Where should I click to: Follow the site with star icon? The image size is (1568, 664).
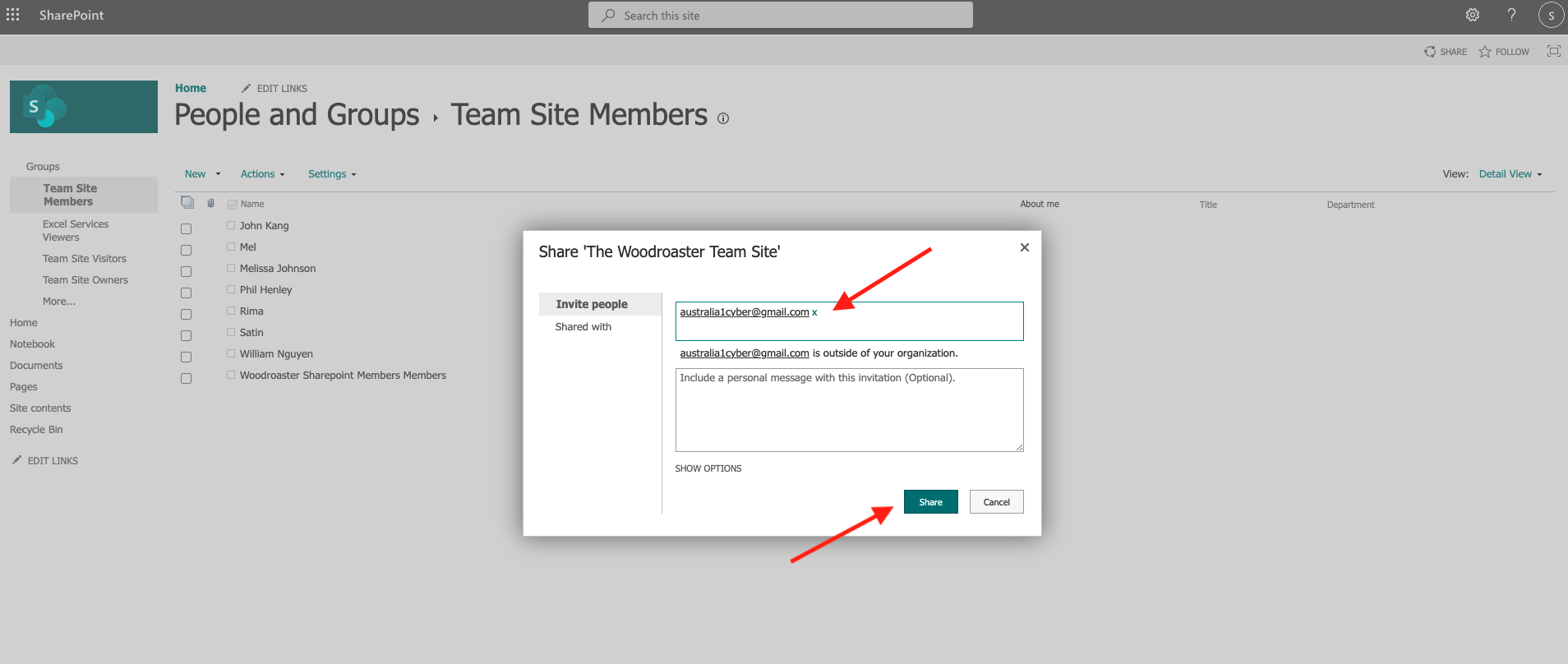pos(1504,52)
